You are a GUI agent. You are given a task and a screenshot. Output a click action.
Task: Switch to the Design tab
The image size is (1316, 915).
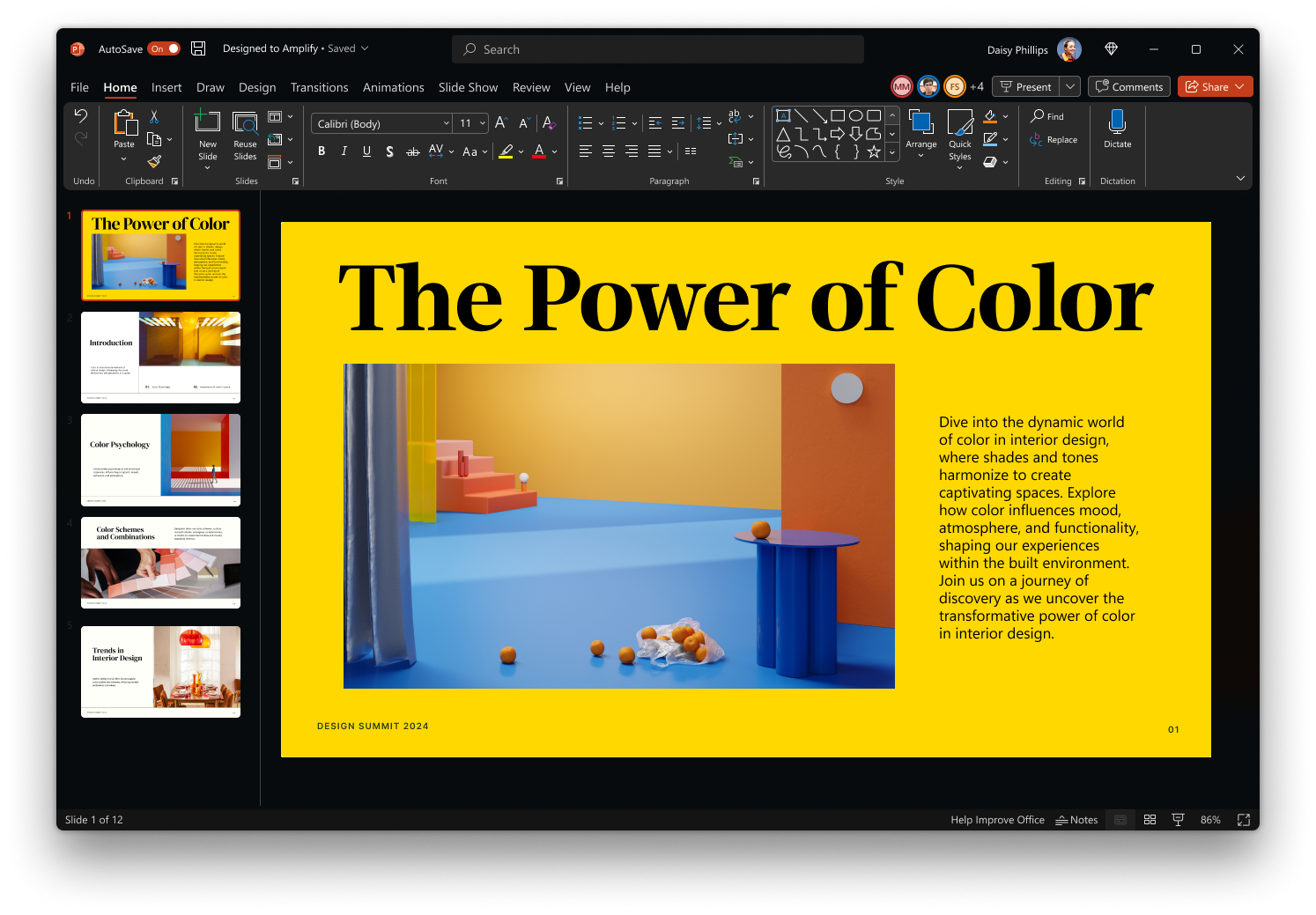(x=257, y=87)
